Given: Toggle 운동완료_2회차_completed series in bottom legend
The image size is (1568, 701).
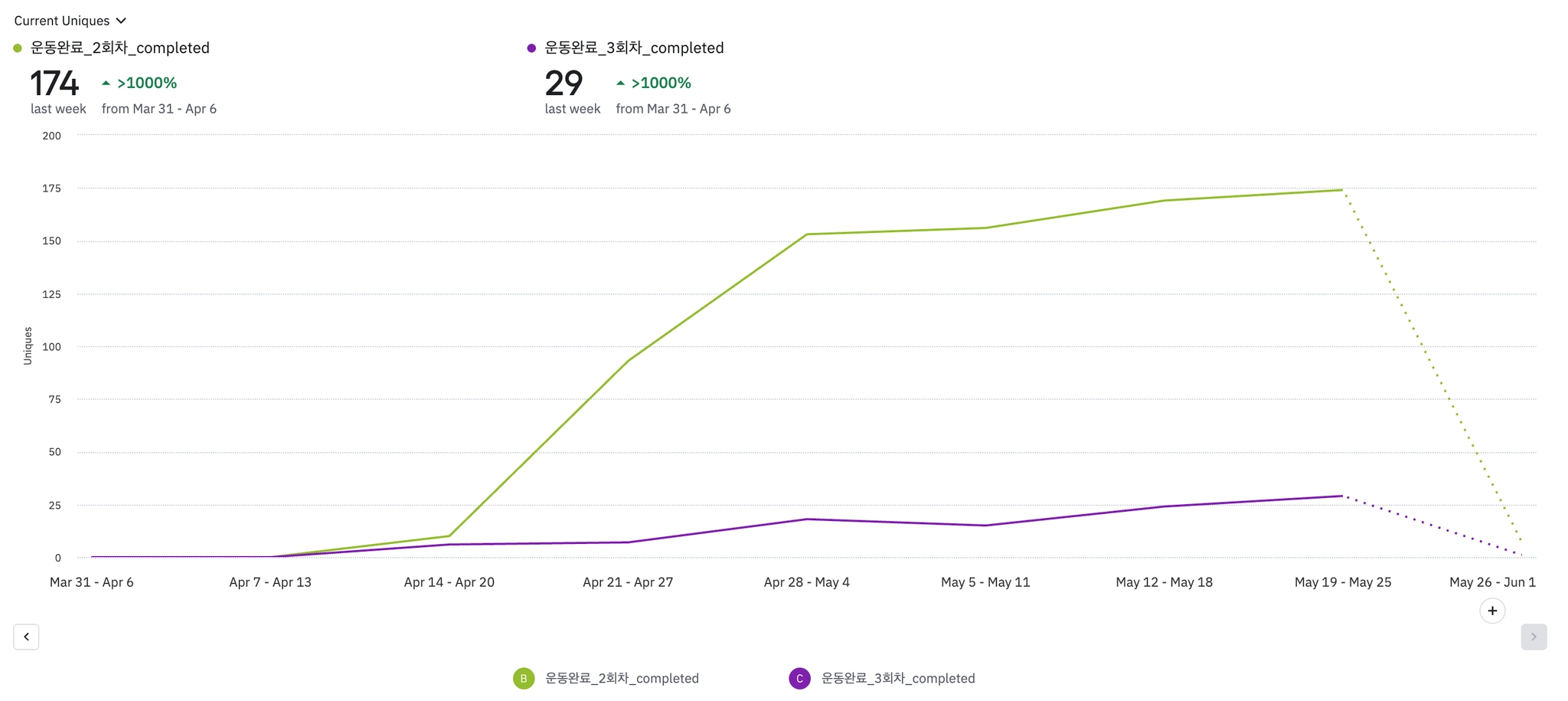Looking at the screenshot, I should (x=622, y=678).
